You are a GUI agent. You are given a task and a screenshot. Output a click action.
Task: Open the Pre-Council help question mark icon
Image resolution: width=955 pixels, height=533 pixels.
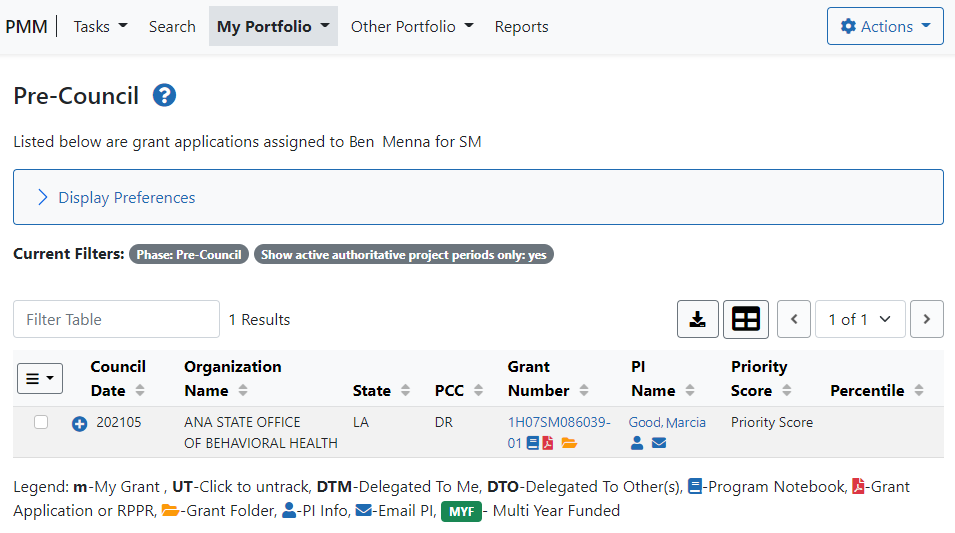pyautogui.click(x=164, y=96)
